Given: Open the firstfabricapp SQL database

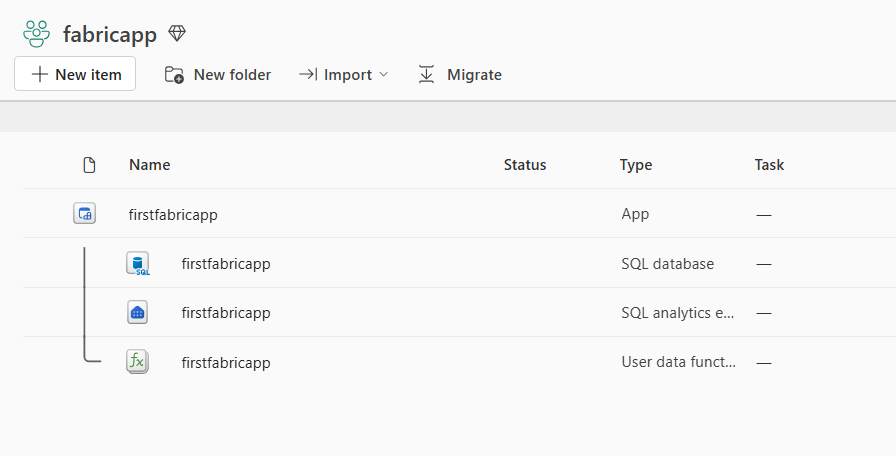Looking at the screenshot, I should (226, 263).
